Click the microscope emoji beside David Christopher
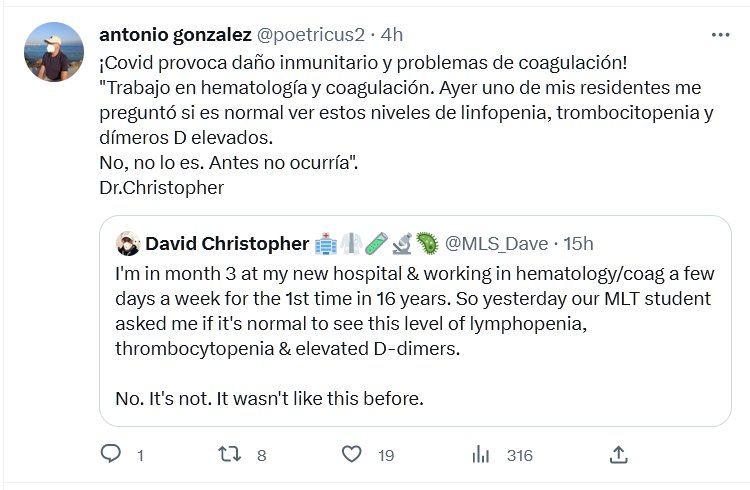 pos(401,244)
